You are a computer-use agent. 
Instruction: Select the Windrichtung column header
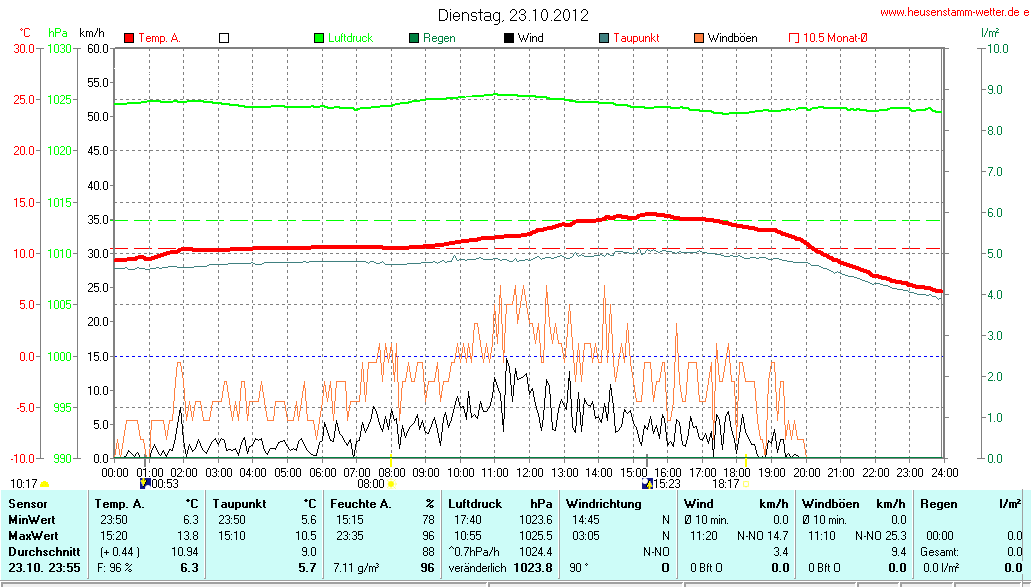coord(603,504)
